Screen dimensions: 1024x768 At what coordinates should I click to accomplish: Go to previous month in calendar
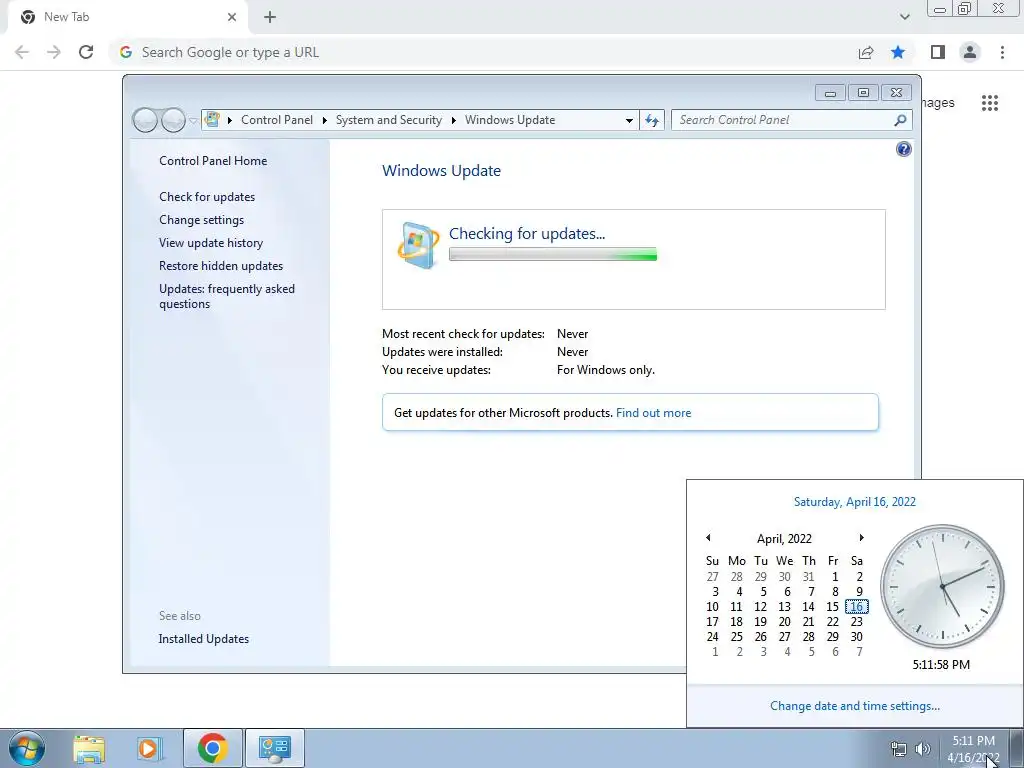pyautogui.click(x=708, y=538)
